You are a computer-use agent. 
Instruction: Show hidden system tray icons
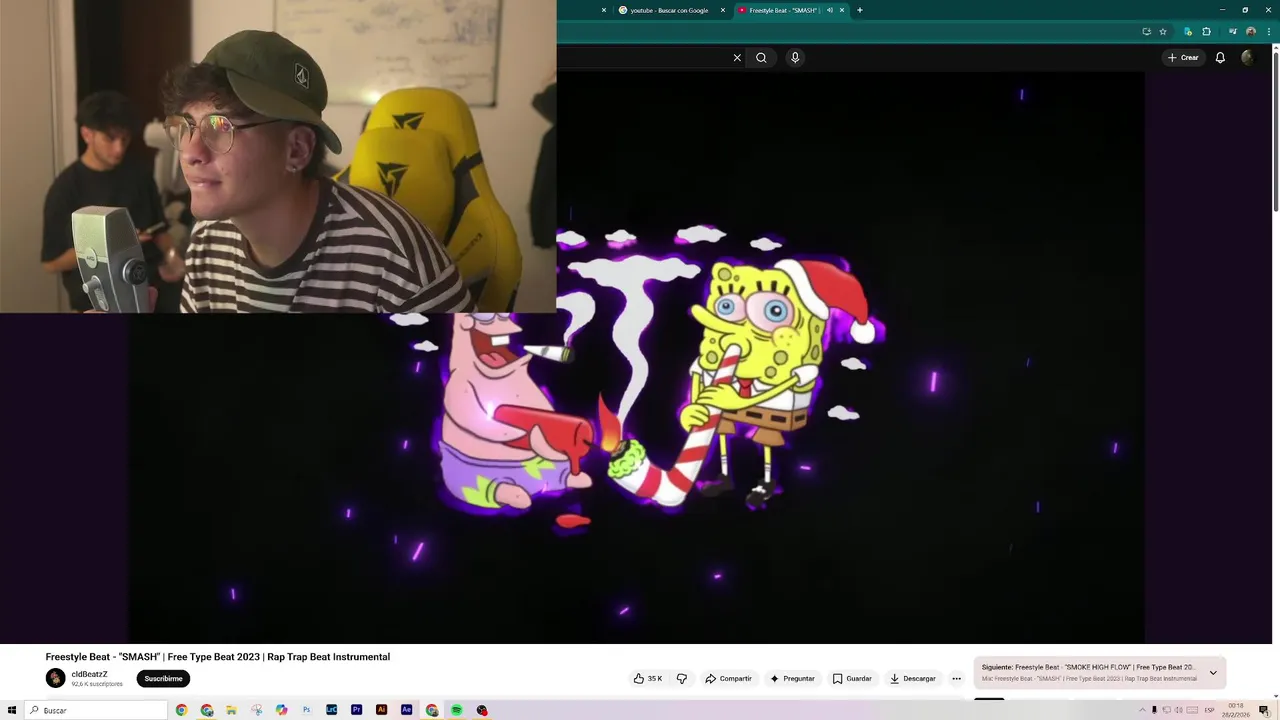(x=1142, y=710)
